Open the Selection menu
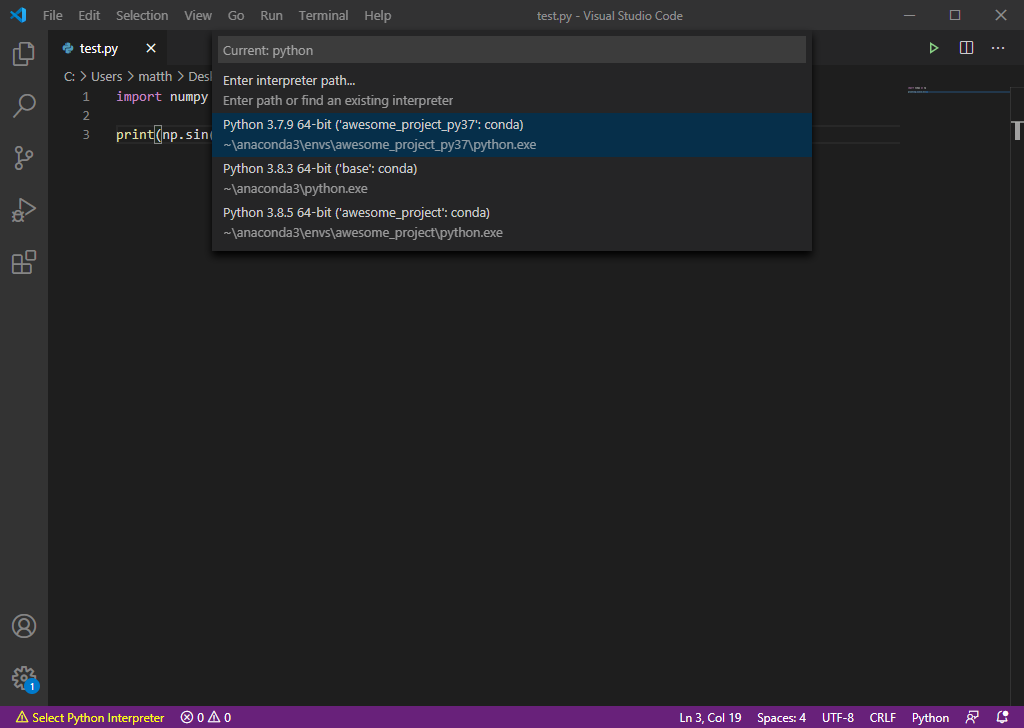This screenshot has height=728, width=1024. (142, 15)
